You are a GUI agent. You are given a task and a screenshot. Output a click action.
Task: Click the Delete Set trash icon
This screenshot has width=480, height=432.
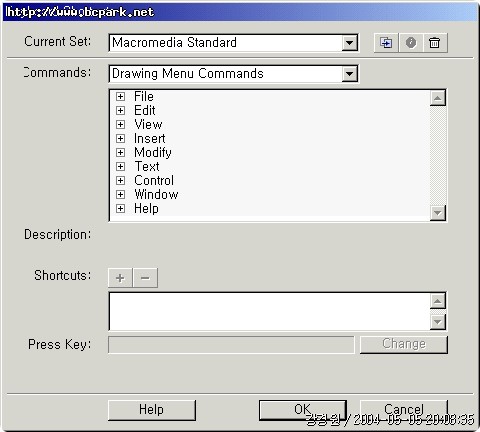(435, 43)
